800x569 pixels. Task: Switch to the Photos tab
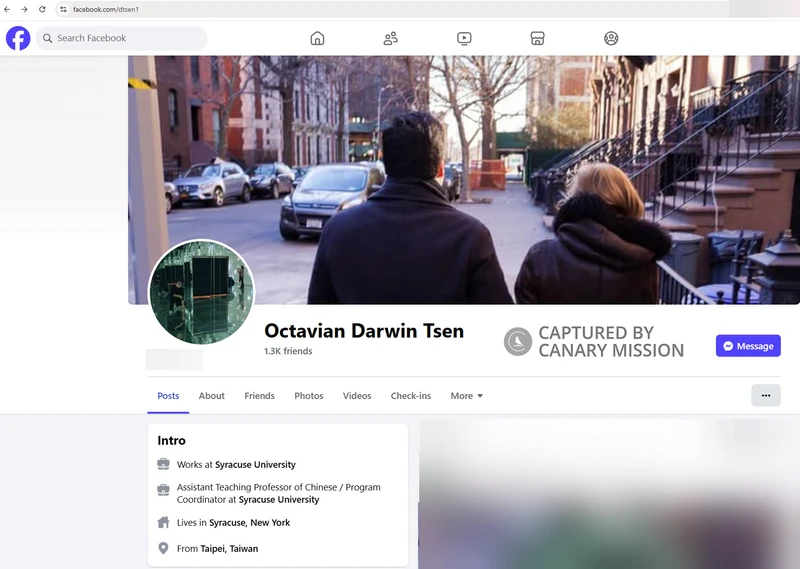(309, 395)
